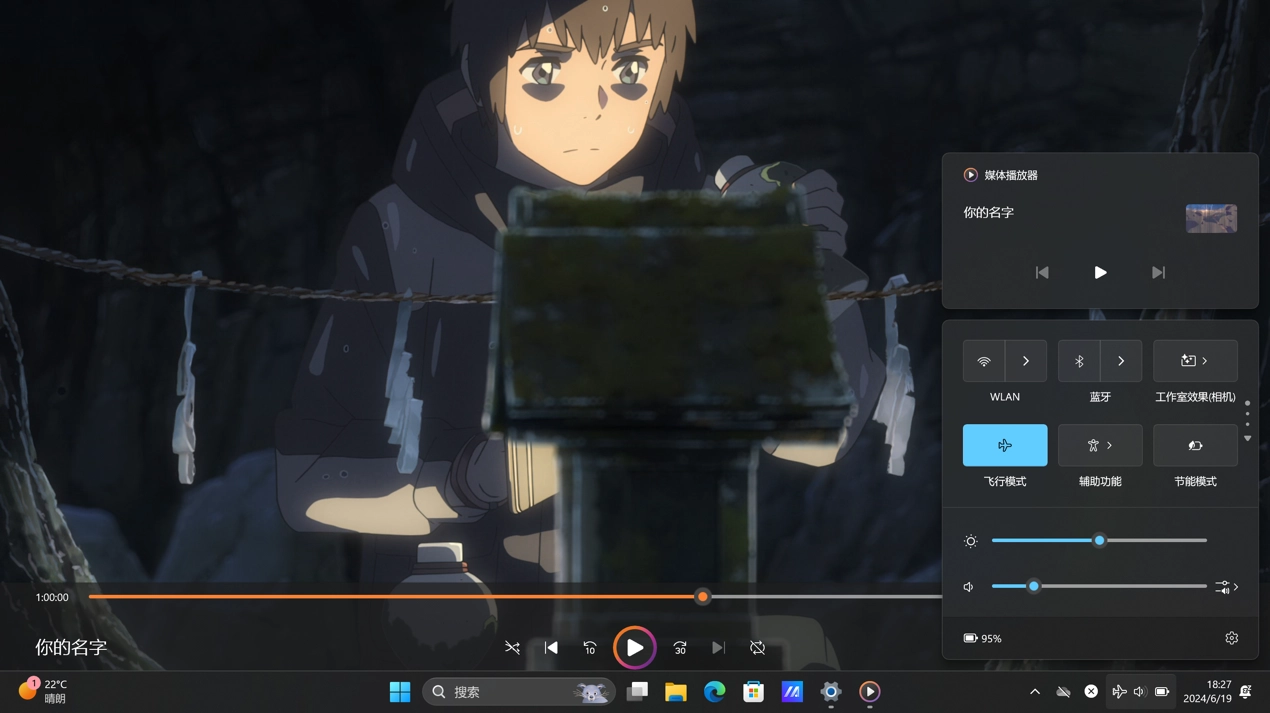Click the 你的名字 thumbnail in media panel

pos(1211,218)
